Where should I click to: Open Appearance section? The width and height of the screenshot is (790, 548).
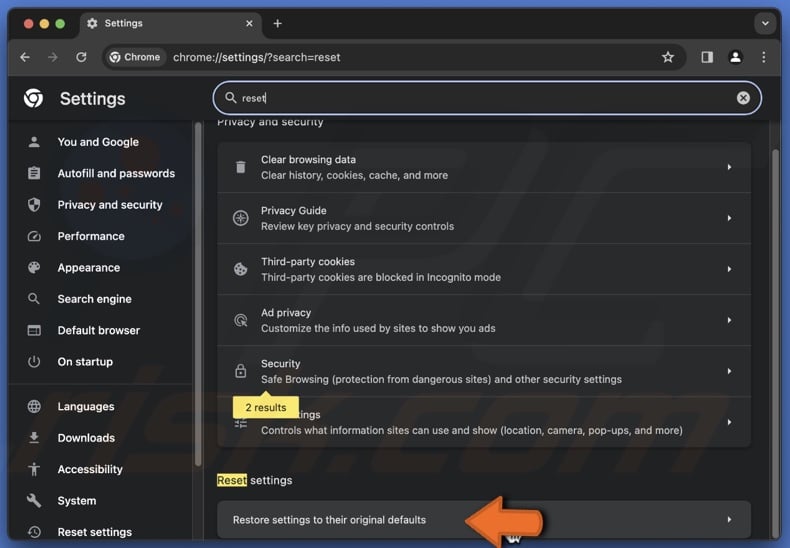click(x=89, y=267)
